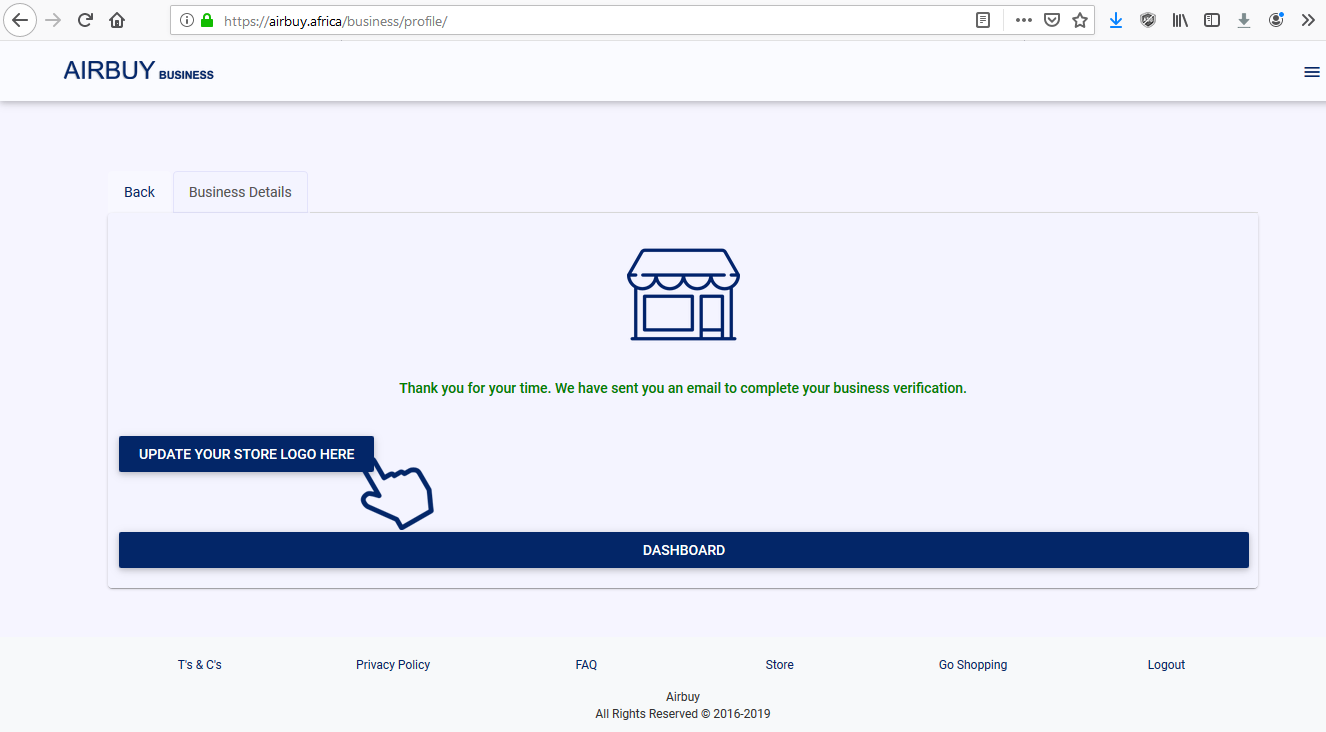
Task: Go to the Dashboard button
Action: coord(683,550)
